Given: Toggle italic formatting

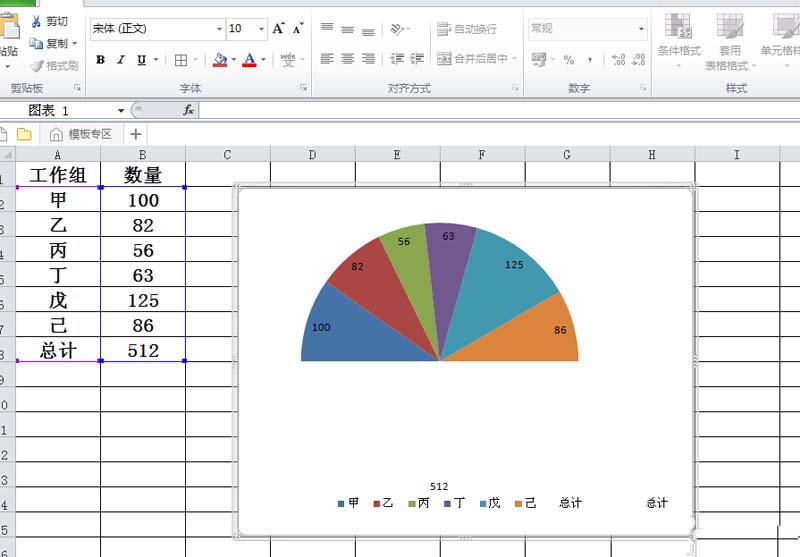Looking at the screenshot, I should pyautogui.click(x=121, y=60).
